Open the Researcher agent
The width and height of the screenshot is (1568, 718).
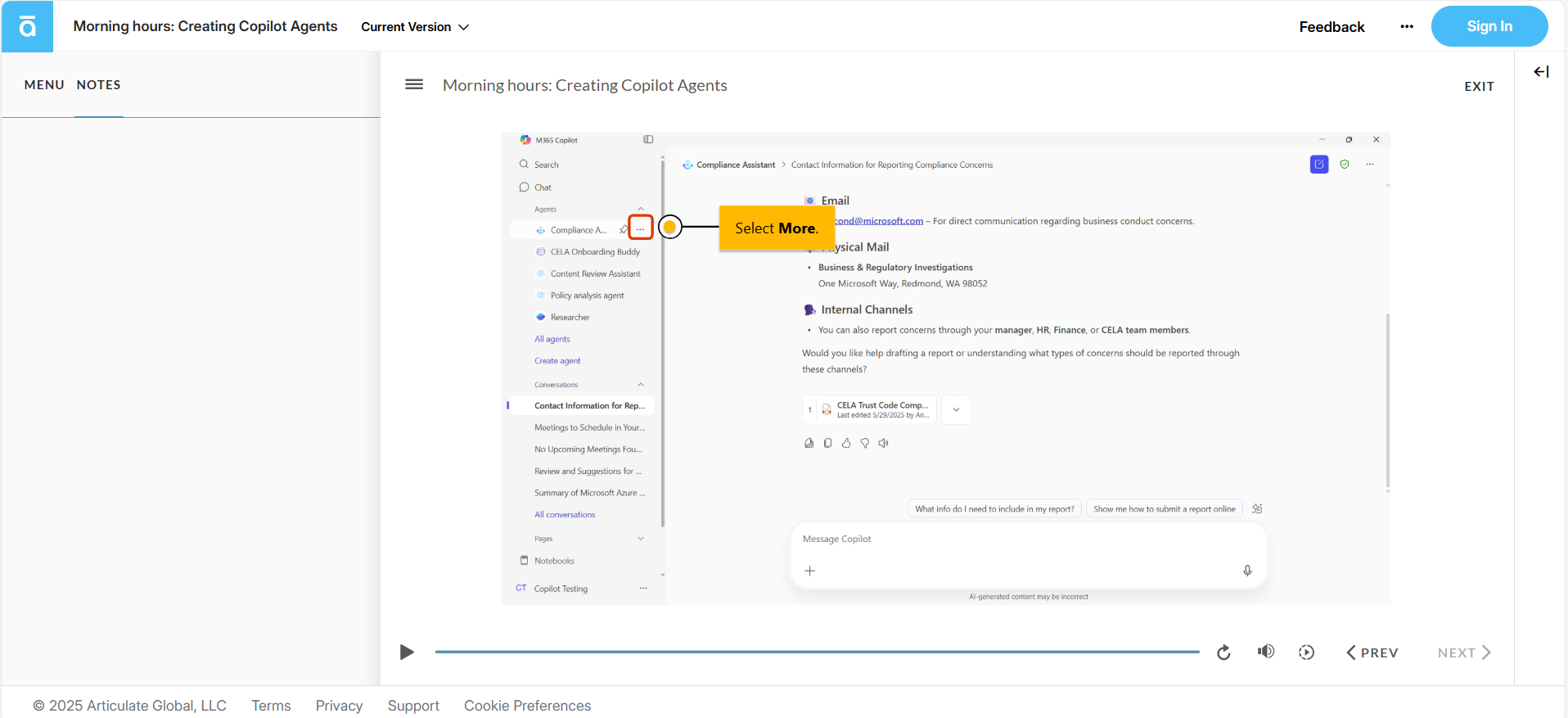point(562,318)
